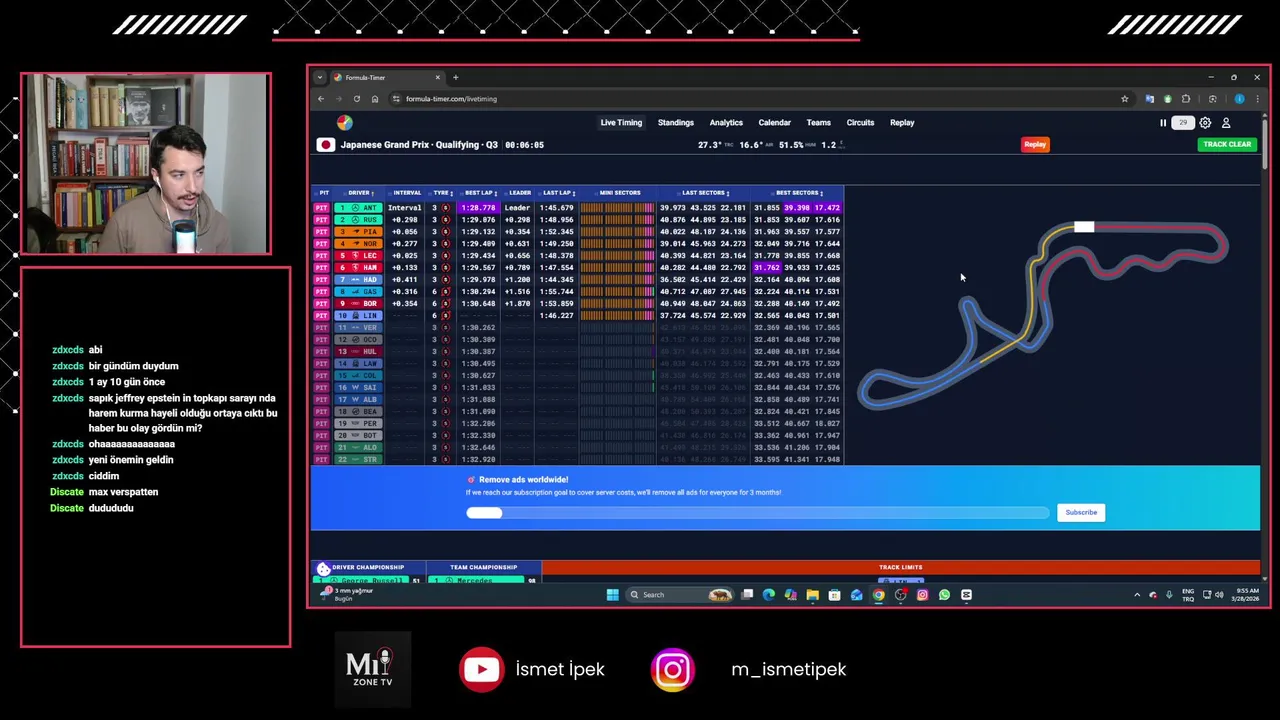Image resolution: width=1280 pixels, height=720 pixels.
Task: Select driver NOR in fourth position
Action: coord(359,244)
